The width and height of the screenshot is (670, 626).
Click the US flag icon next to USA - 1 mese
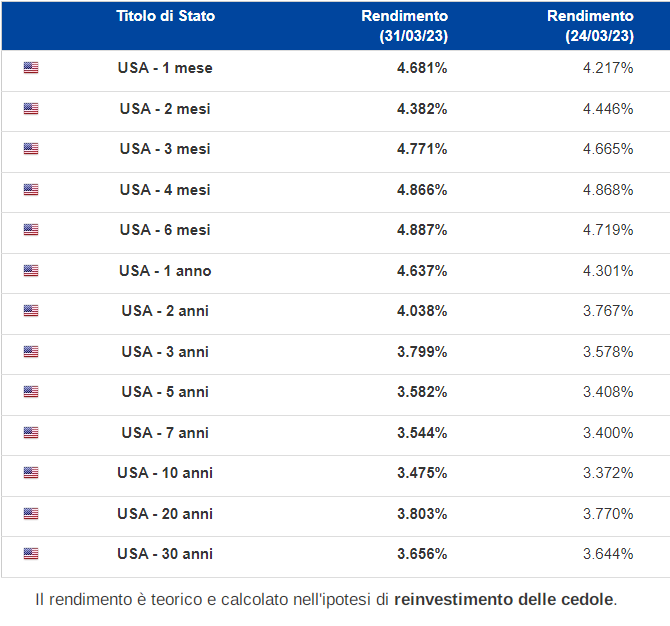[x=31, y=68]
